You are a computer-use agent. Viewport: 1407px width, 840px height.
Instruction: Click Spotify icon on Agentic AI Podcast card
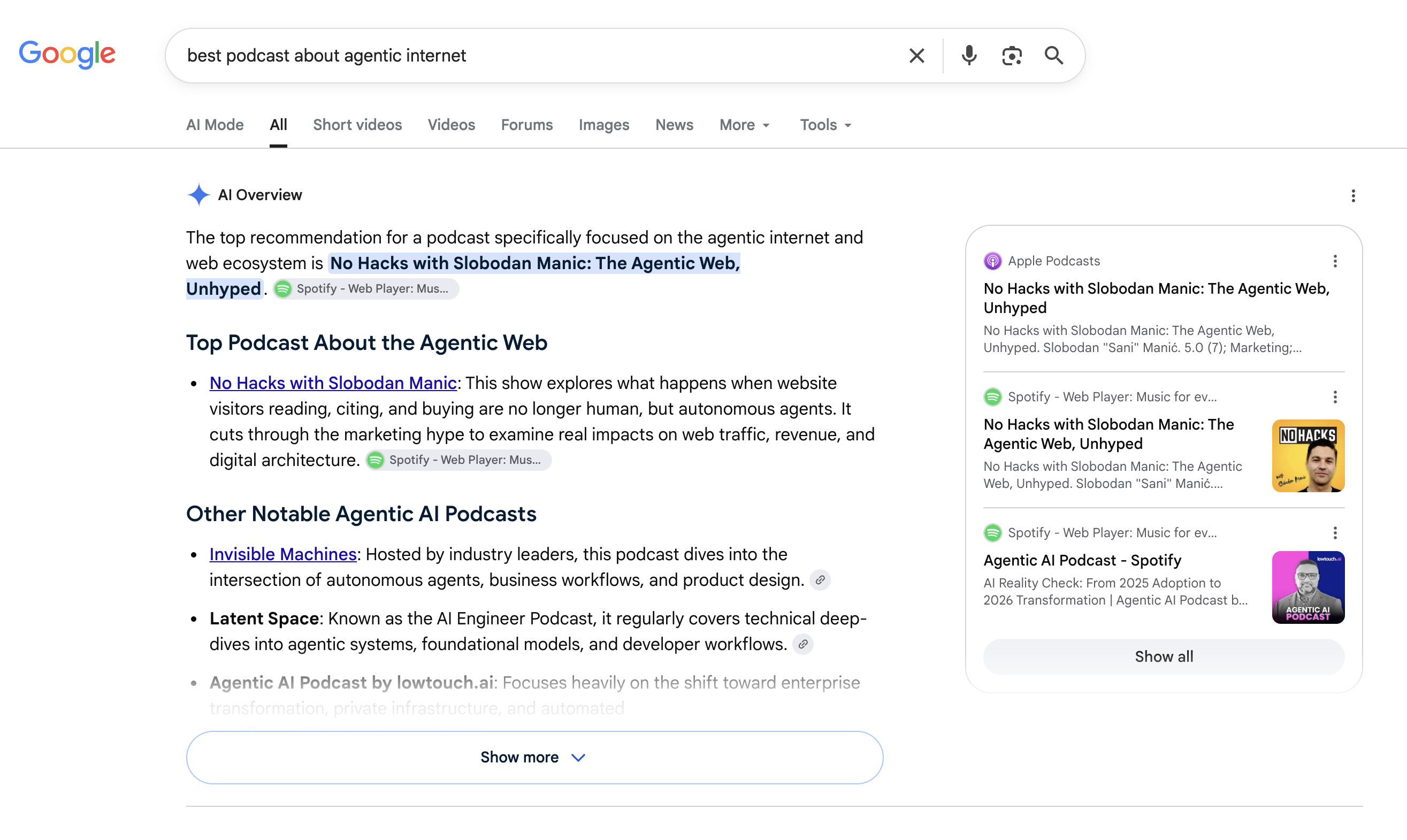[992, 533]
